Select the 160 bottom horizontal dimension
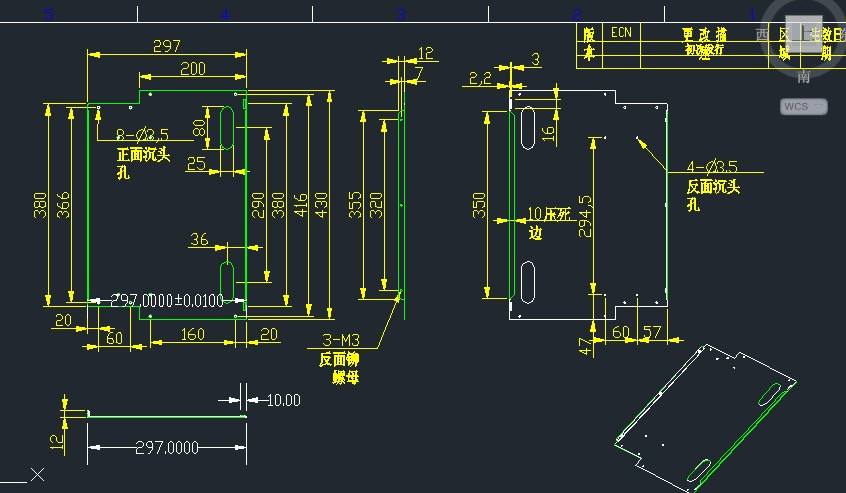 pyautogui.click(x=193, y=335)
